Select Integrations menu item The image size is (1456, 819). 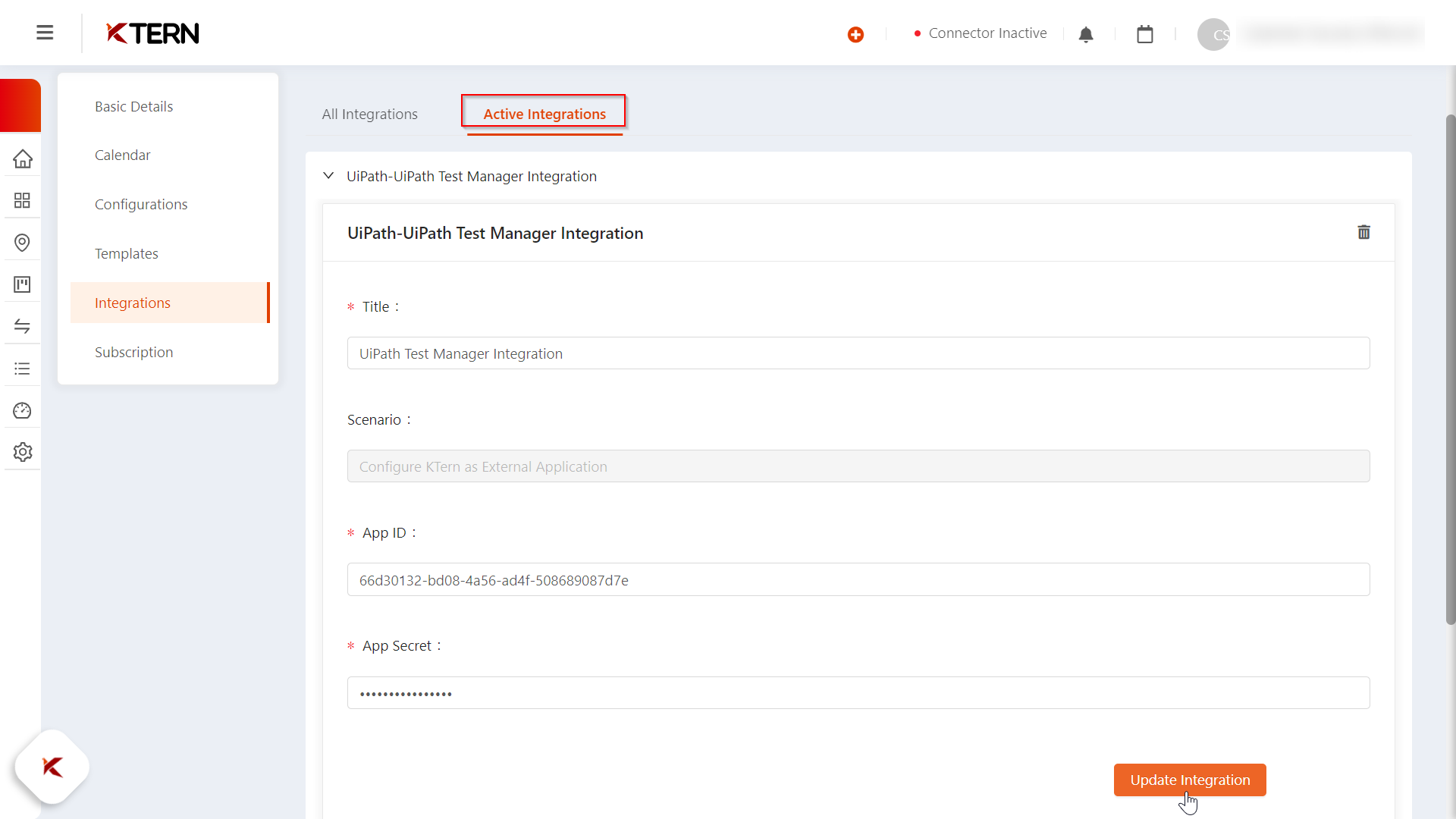click(170, 303)
